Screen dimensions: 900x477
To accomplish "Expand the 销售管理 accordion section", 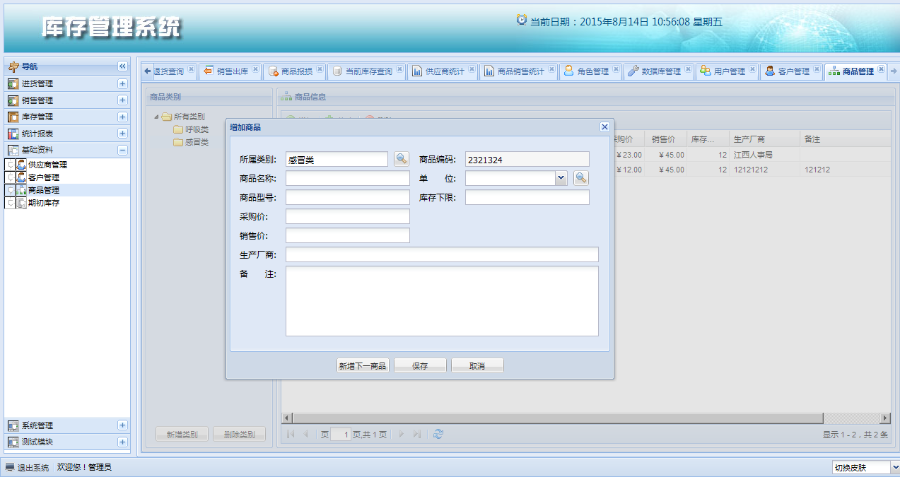I will point(122,100).
